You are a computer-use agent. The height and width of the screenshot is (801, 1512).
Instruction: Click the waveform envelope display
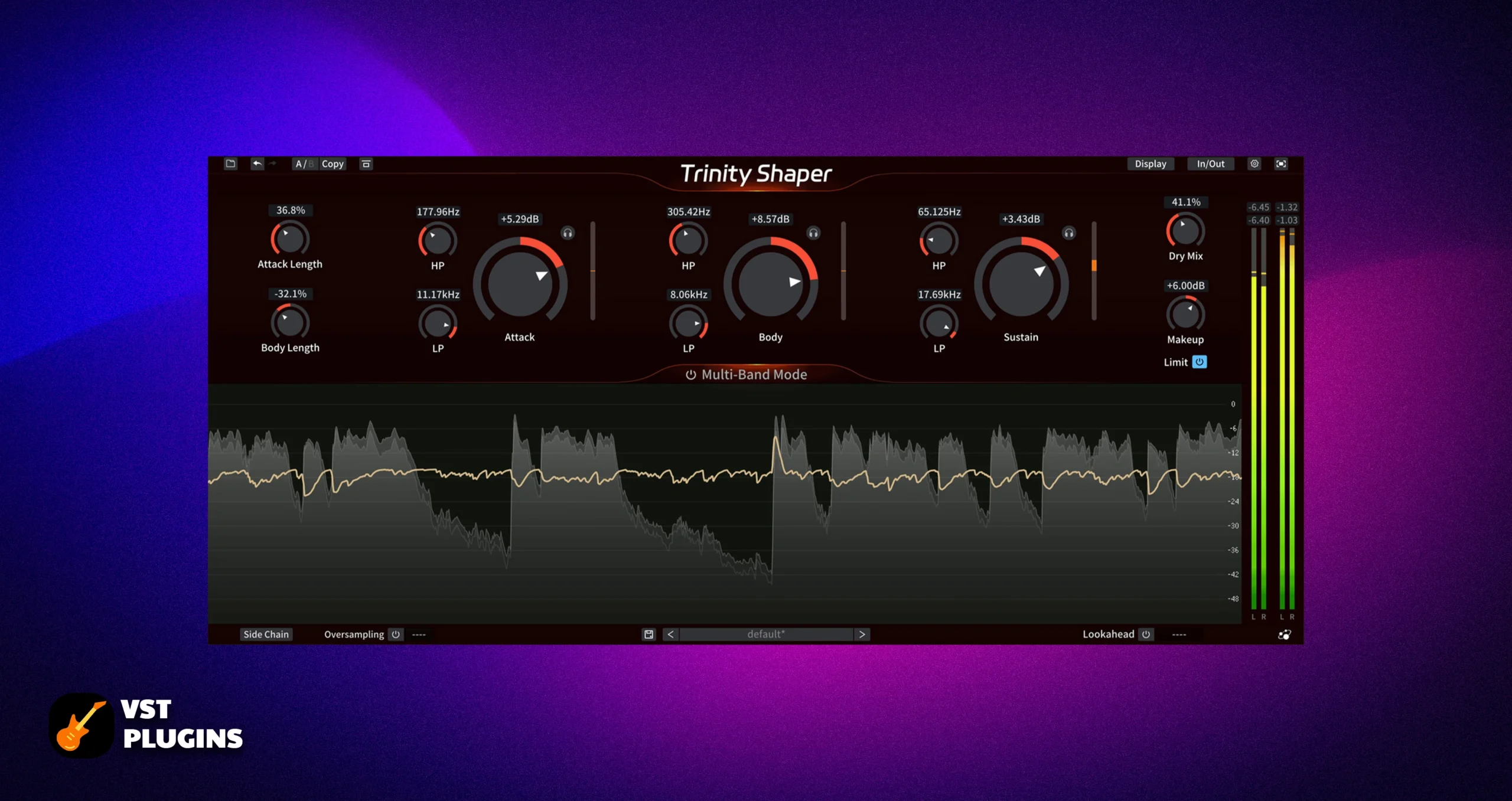click(725, 504)
